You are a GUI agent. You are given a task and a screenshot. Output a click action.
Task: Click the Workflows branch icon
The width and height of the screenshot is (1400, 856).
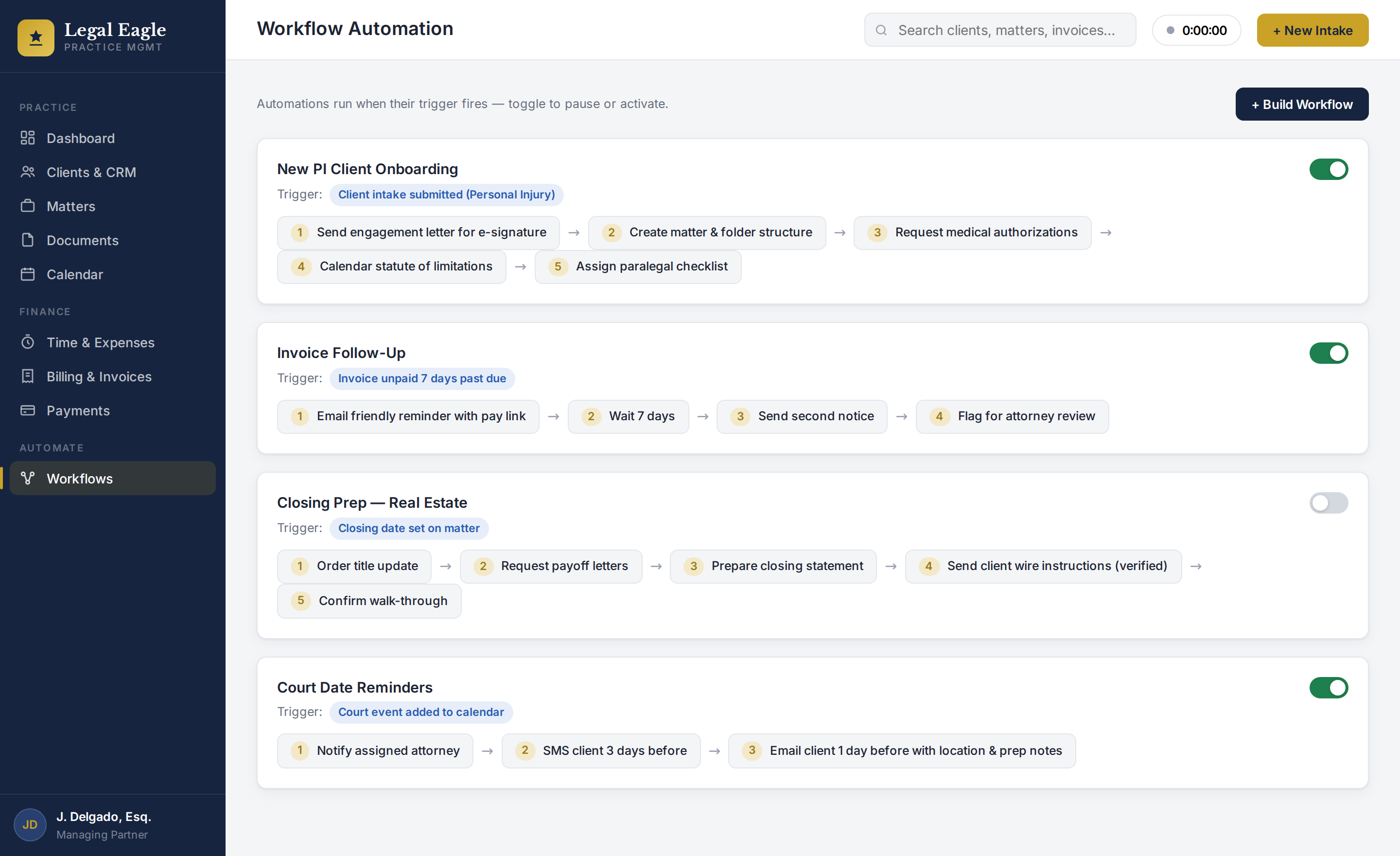click(27, 478)
